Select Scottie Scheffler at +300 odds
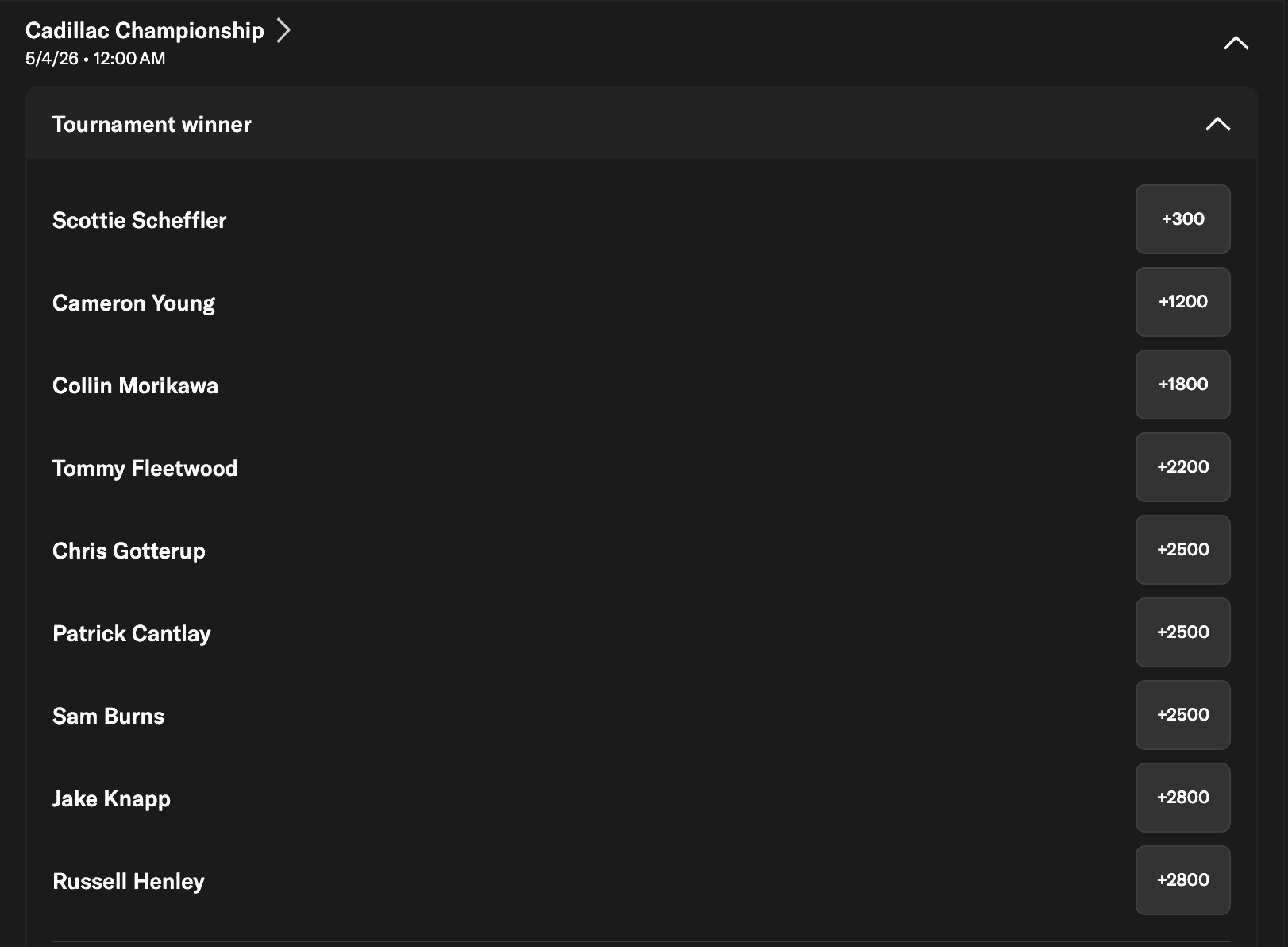1288x947 pixels. [x=1182, y=219]
